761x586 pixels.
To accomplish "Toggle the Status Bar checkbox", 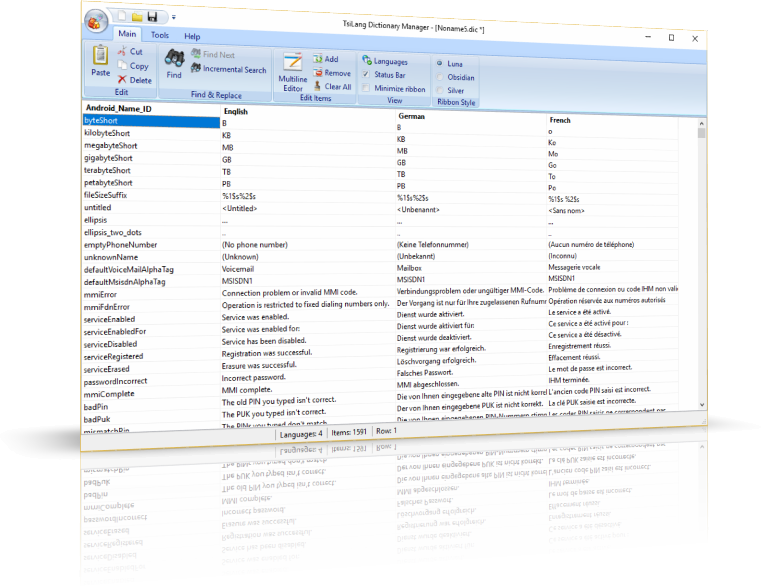I will point(366,74).
